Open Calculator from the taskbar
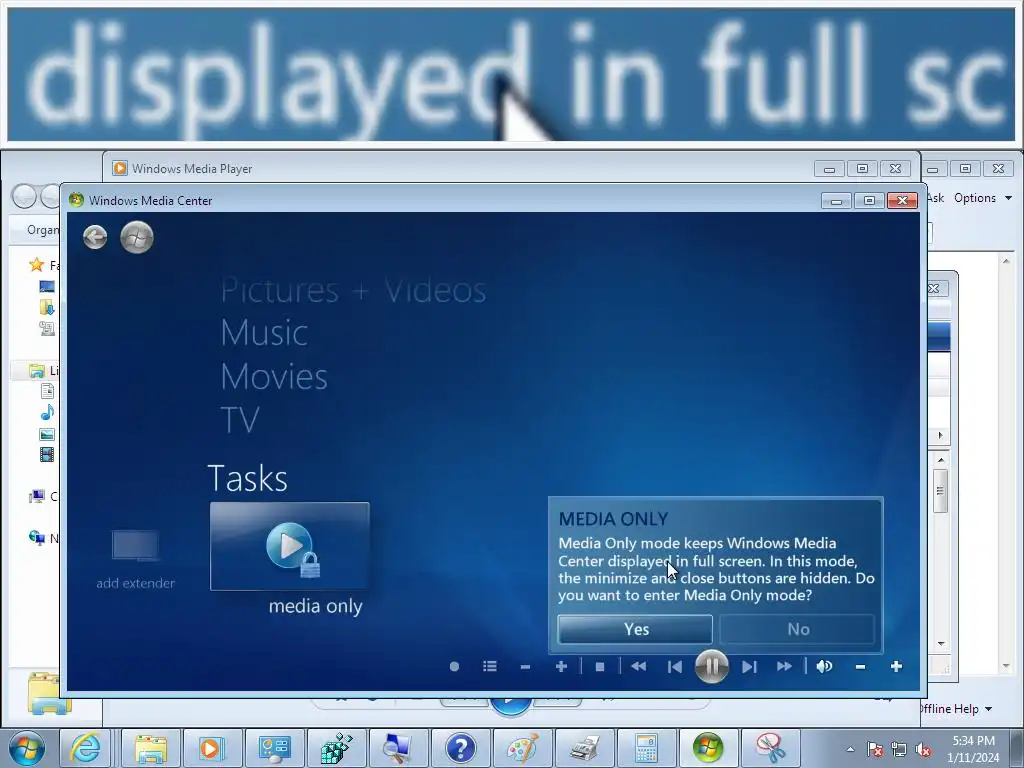Image resolution: width=1024 pixels, height=768 pixels. tap(646, 748)
